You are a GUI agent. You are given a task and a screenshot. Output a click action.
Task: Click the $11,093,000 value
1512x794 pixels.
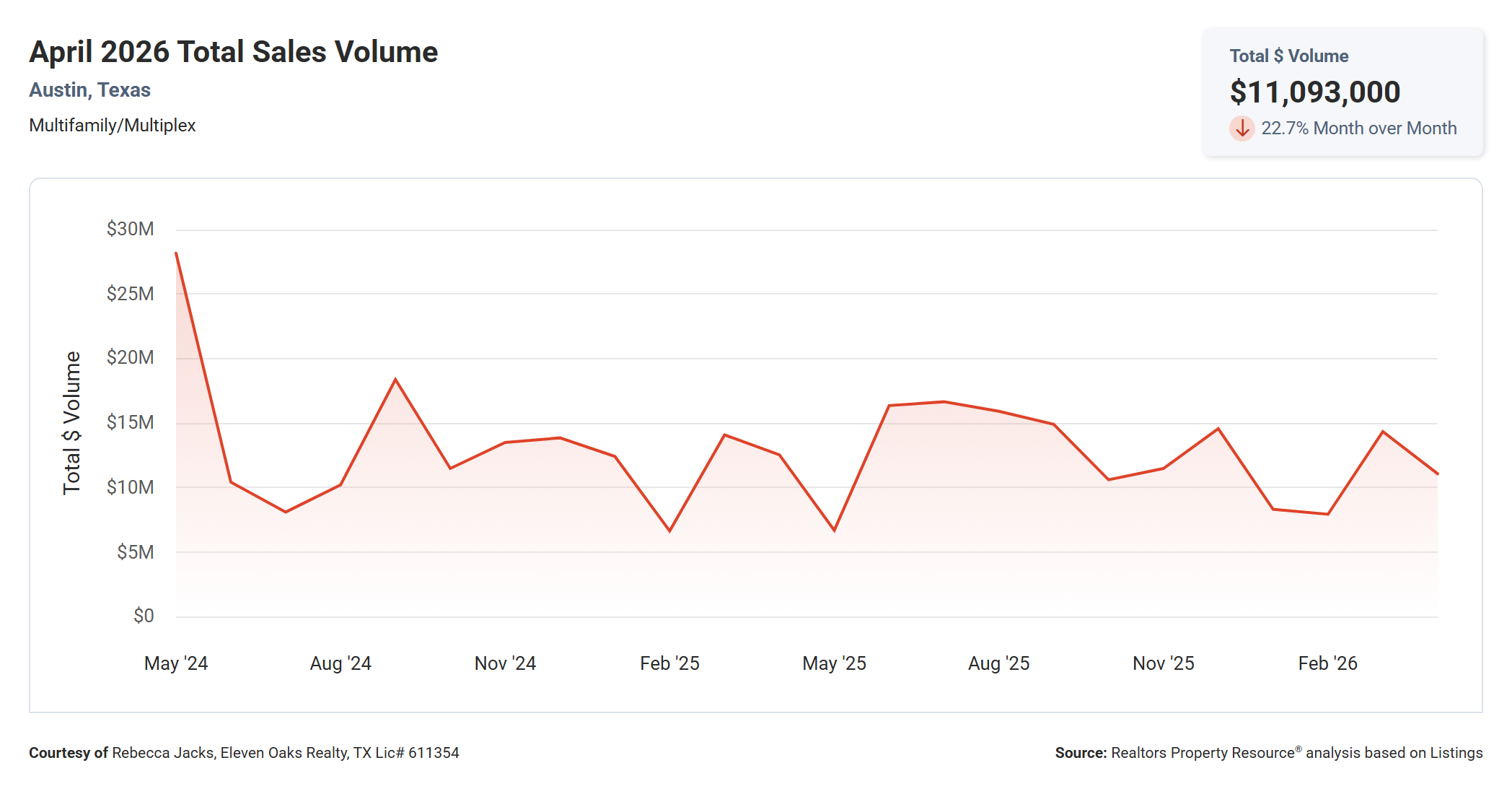click(x=1315, y=92)
